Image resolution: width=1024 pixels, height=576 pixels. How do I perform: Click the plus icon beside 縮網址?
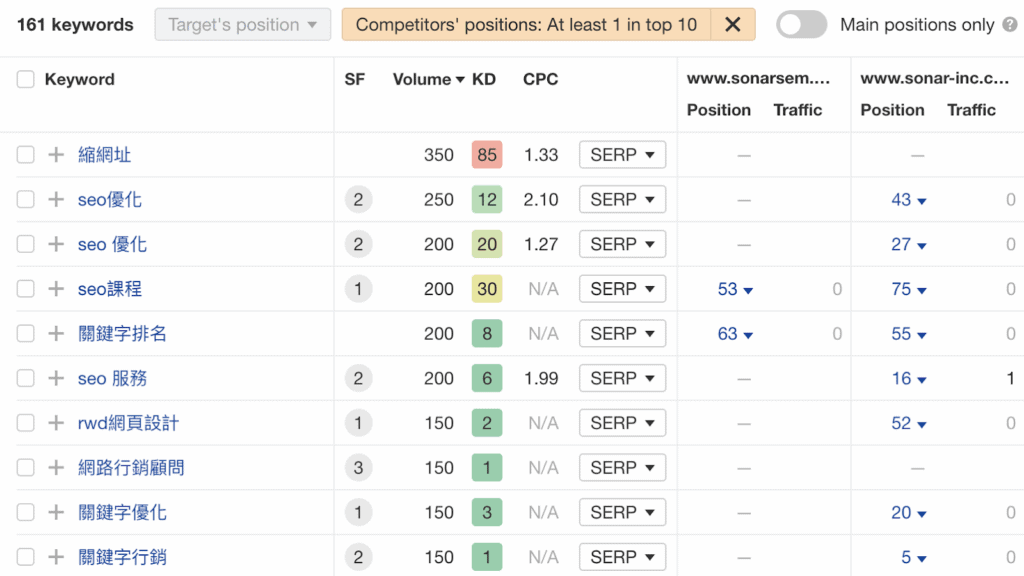point(56,155)
